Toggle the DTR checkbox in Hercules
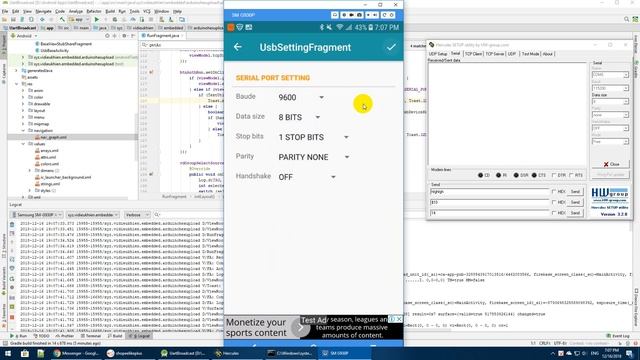Viewport: 640px width, 360px height. click(554, 175)
